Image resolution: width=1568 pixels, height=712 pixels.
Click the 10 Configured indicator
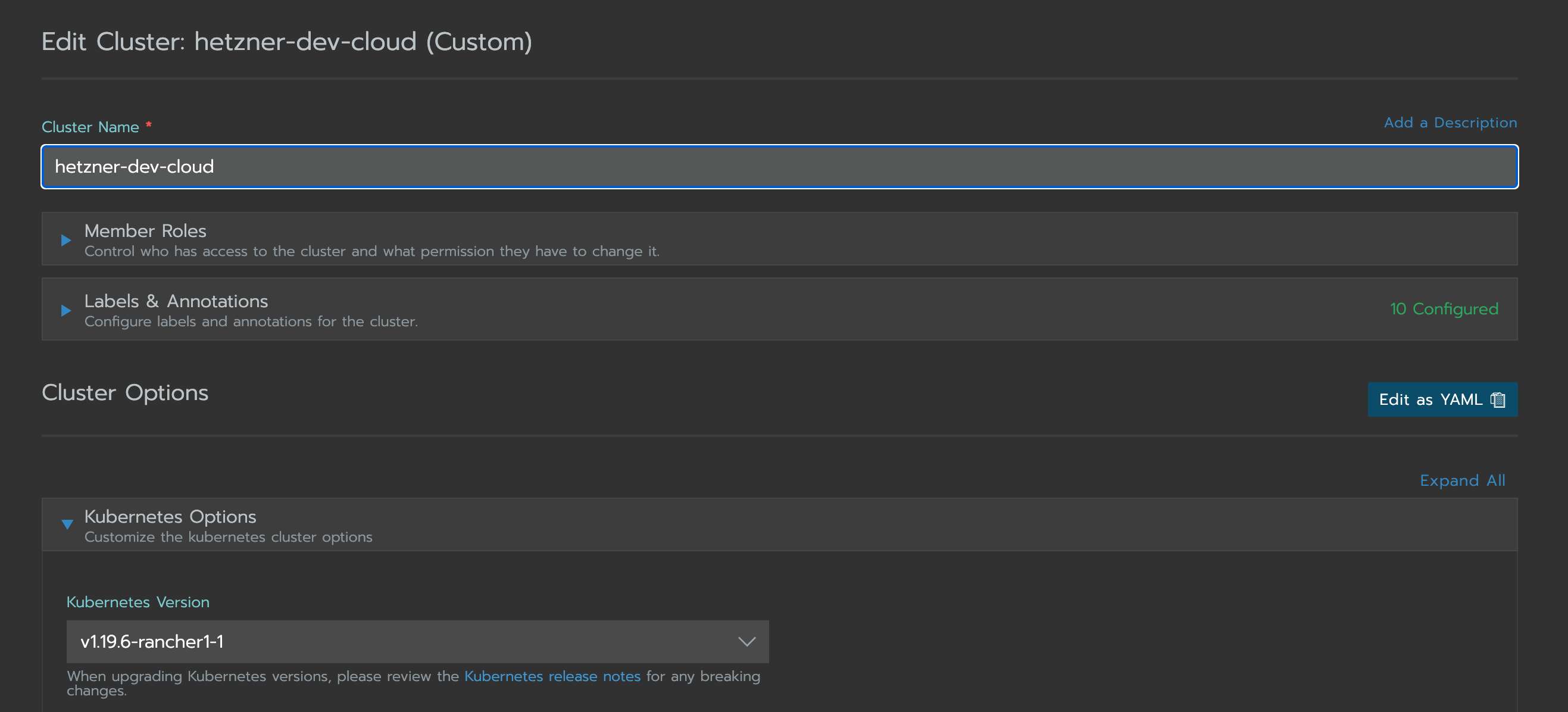(x=1444, y=308)
